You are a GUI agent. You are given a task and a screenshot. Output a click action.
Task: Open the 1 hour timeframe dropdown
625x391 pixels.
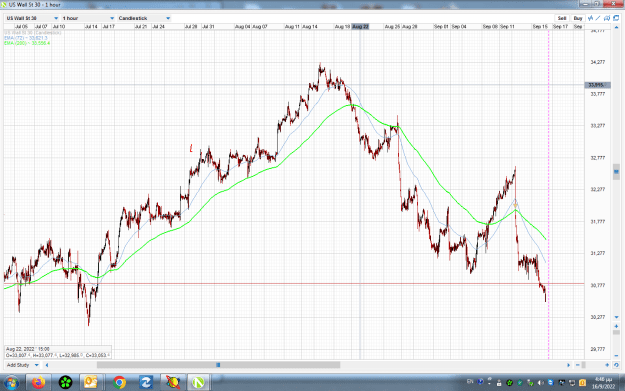(x=88, y=18)
